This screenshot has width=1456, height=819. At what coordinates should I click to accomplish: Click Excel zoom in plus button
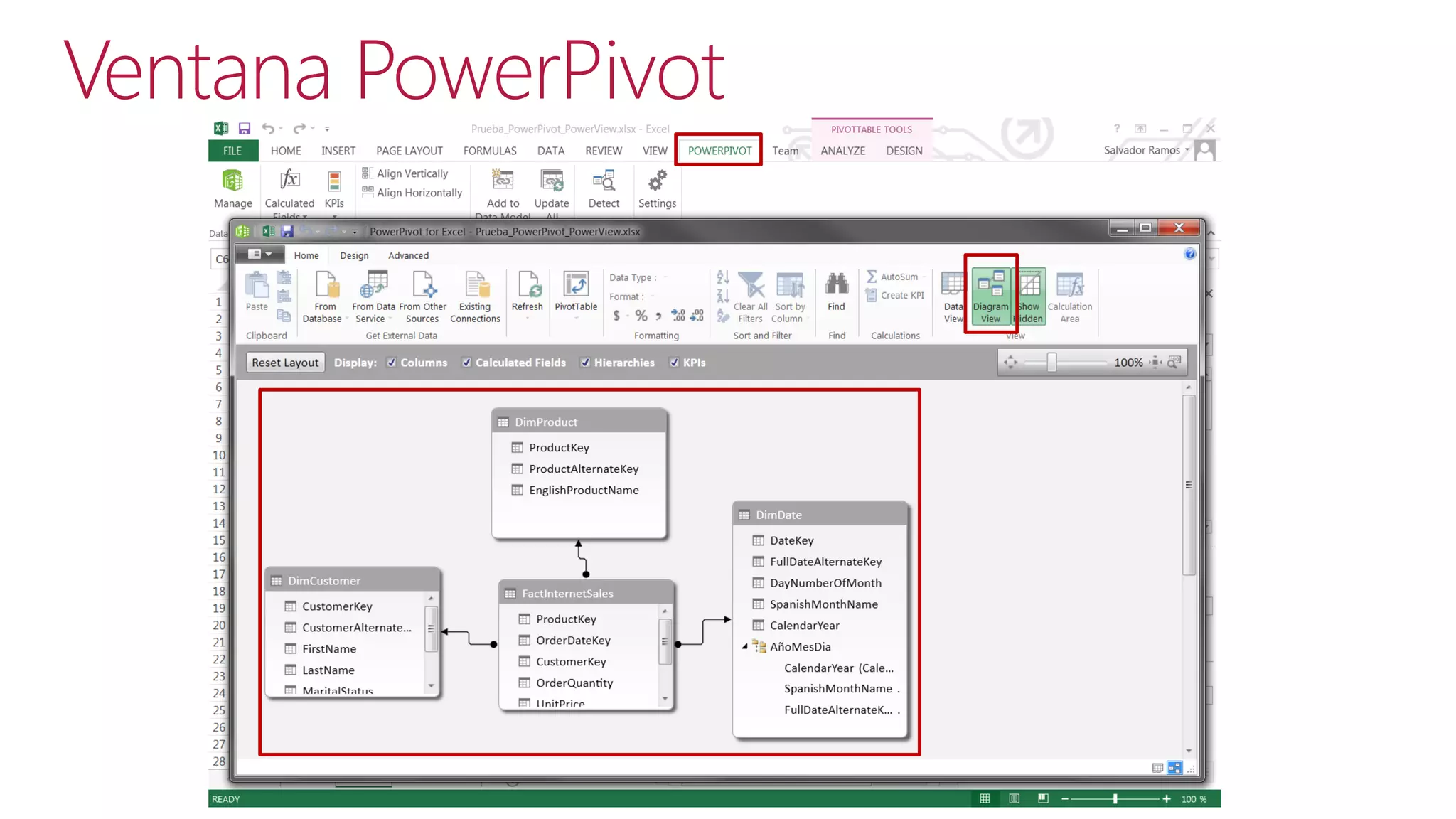1167,799
